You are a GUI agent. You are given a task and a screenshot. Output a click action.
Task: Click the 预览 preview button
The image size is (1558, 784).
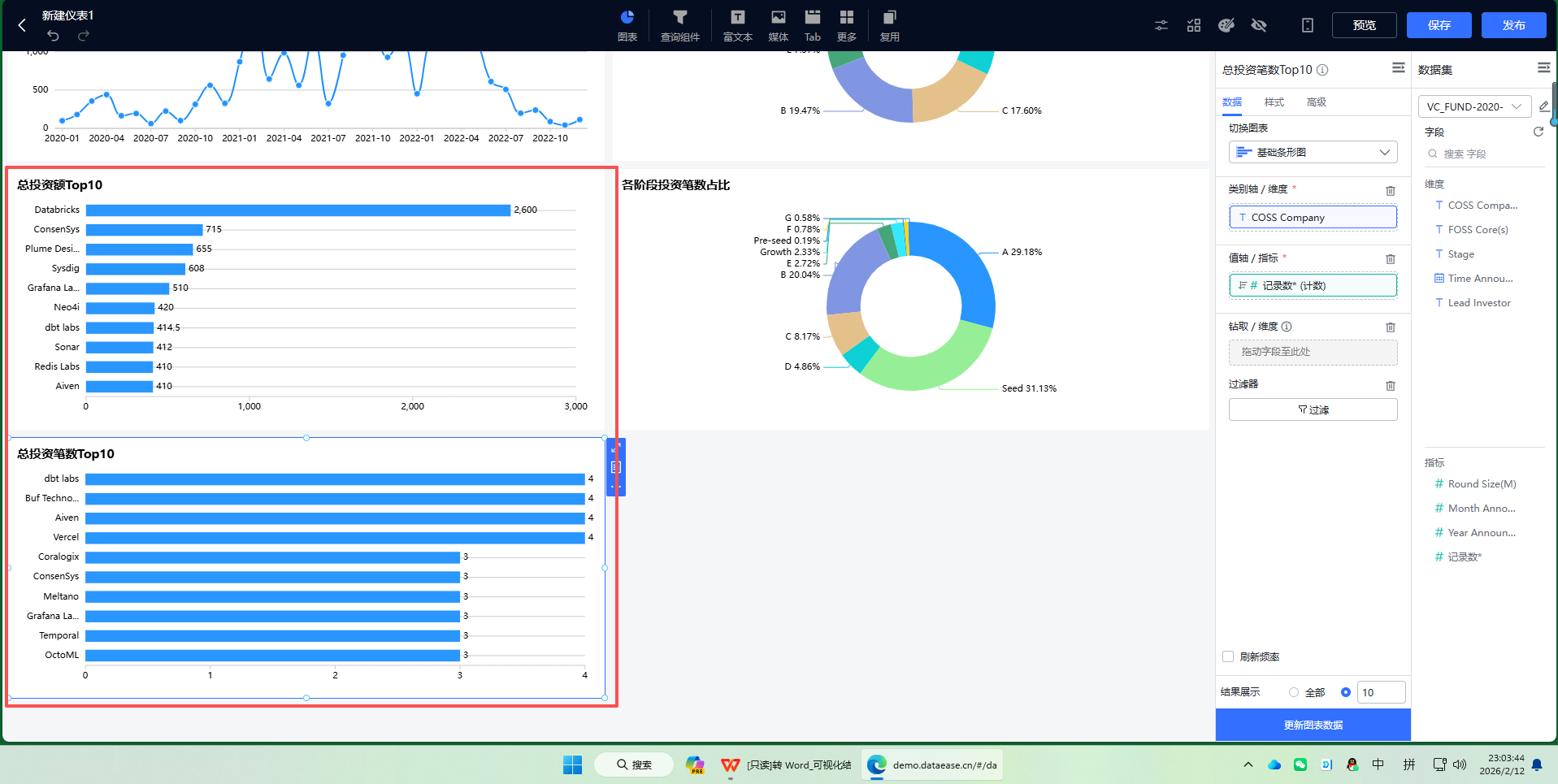pyautogui.click(x=1365, y=25)
